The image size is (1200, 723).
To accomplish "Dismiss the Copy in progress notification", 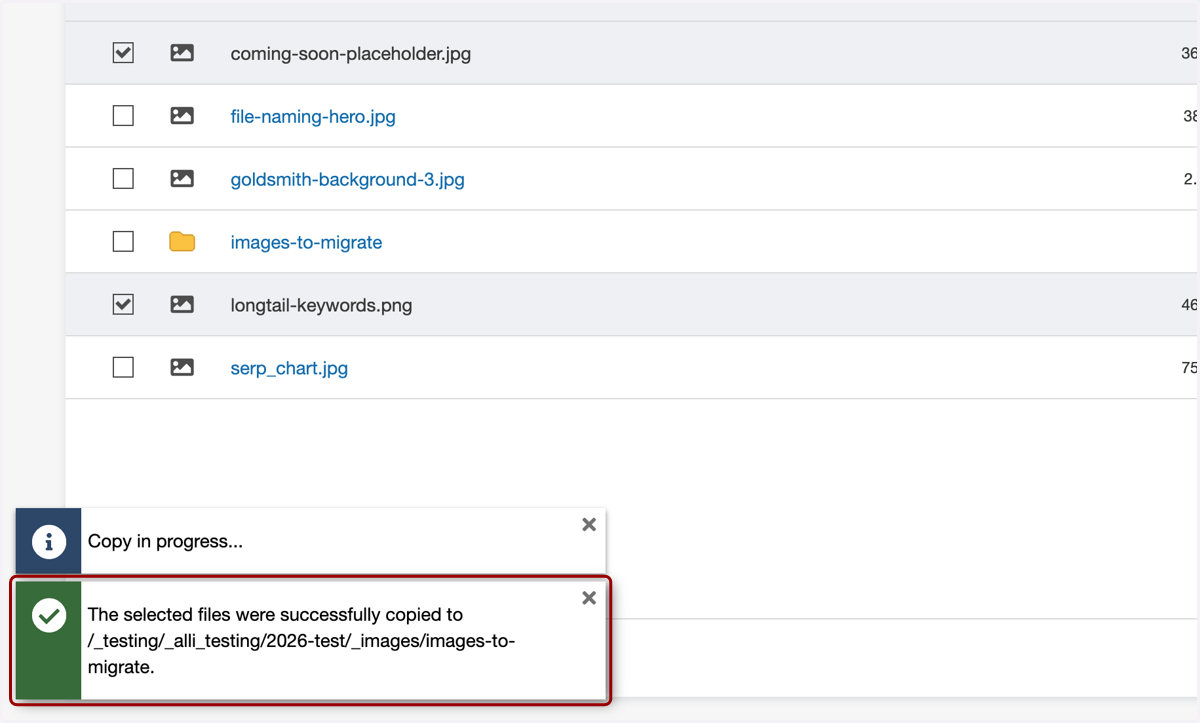I will 589,525.
